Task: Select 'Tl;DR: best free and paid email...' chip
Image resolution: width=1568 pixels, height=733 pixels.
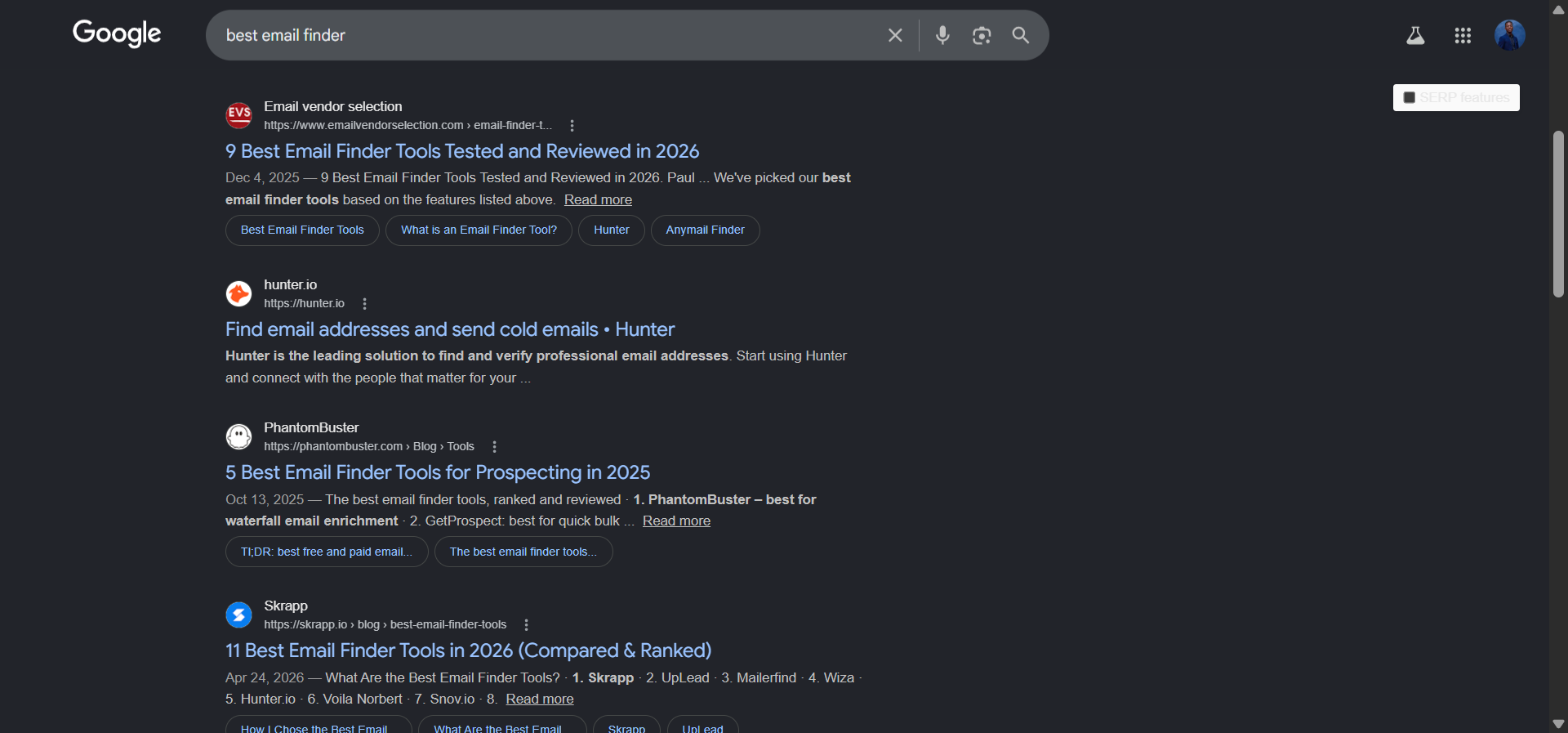Action: pyautogui.click(x=327, y=552)
